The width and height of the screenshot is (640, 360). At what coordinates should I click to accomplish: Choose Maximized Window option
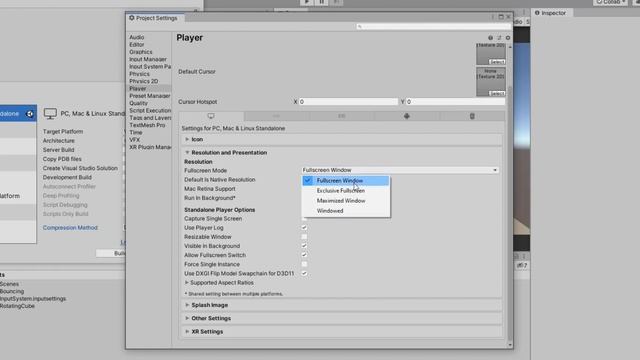click(x=346, y=201)
